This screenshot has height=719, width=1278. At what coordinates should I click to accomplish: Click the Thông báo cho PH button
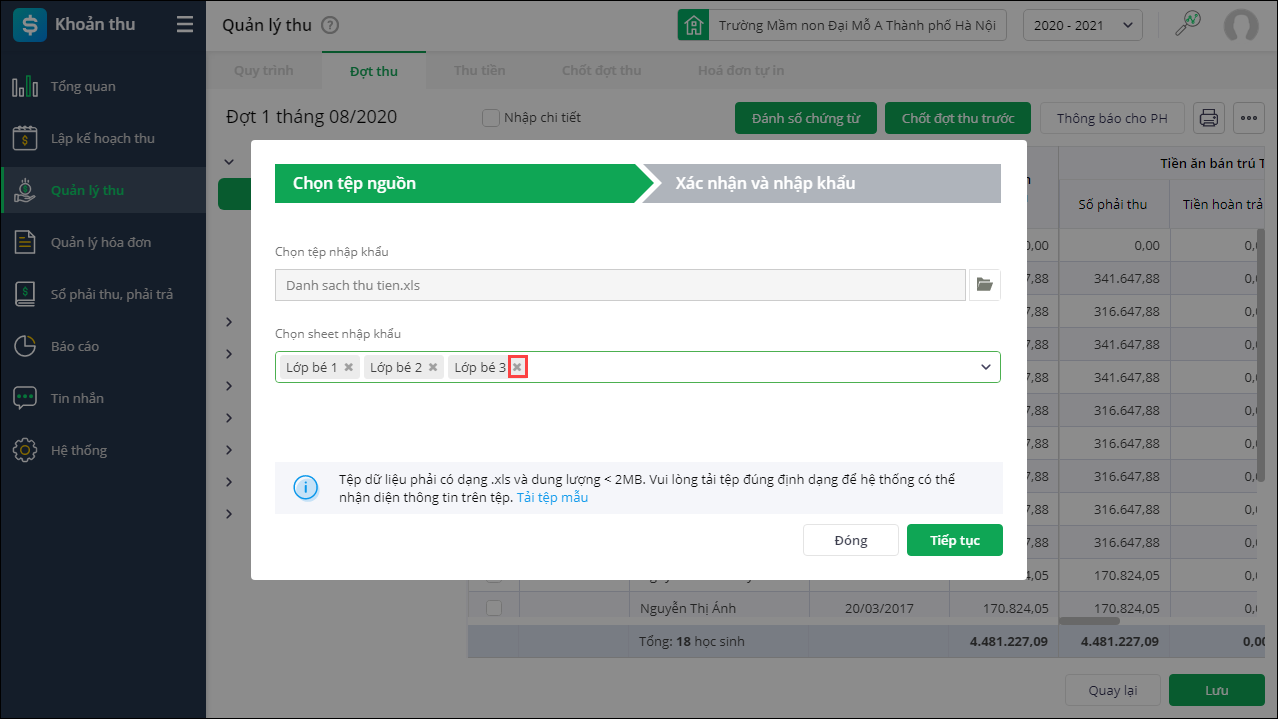[1112, 118]
